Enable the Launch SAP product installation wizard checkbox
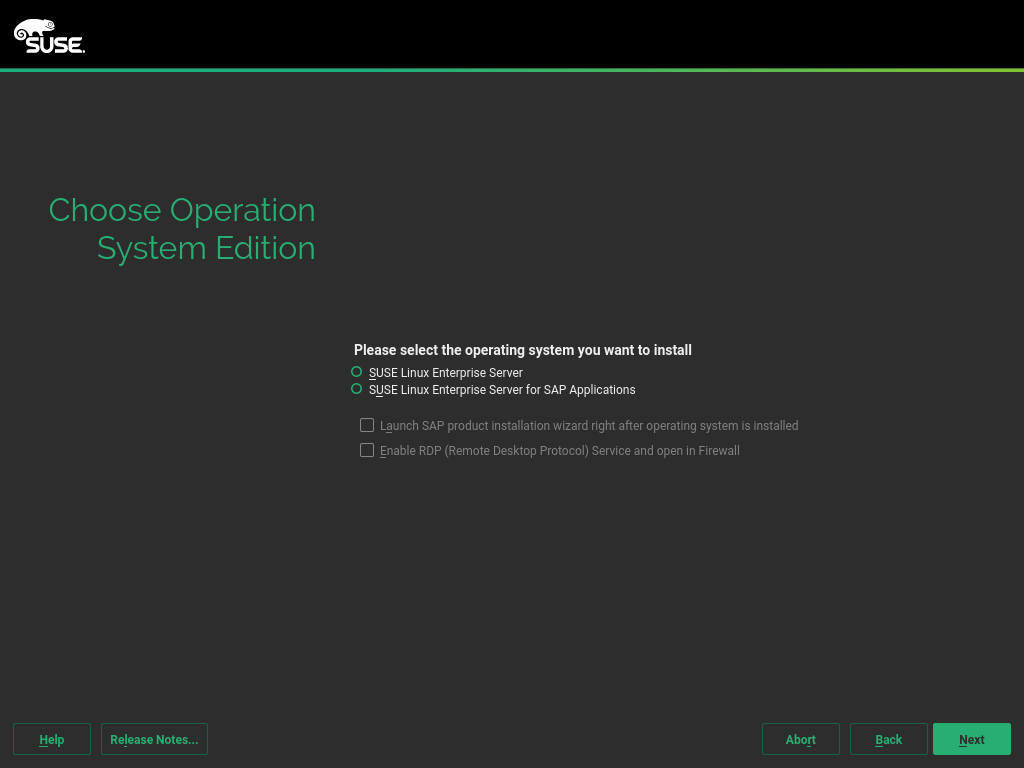Image resolution: width=1024 pixels, height=768 pixels. tap(367, 425)
